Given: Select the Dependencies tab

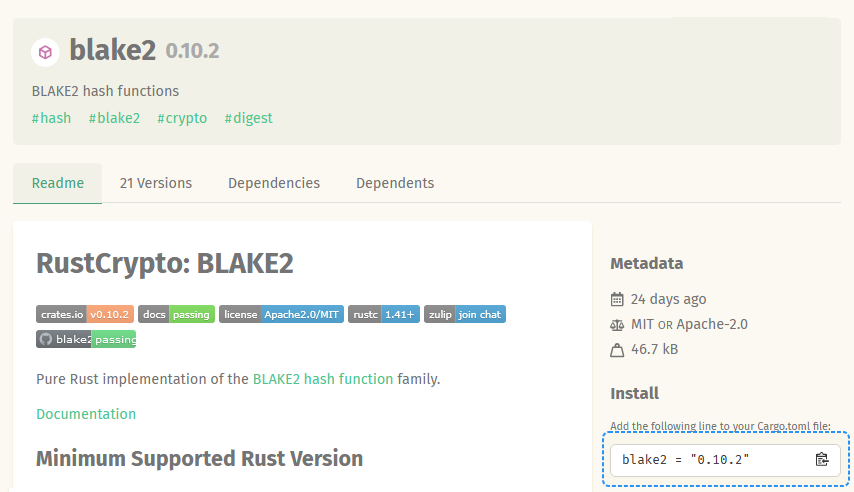Looking at the screenshot, I should [274, 183].
